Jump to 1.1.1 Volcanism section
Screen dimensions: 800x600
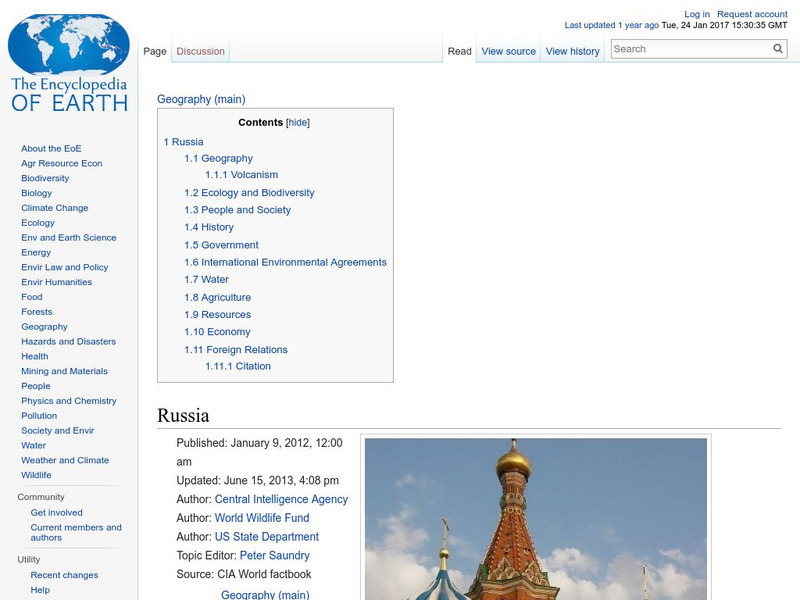(x=241, y=175)
